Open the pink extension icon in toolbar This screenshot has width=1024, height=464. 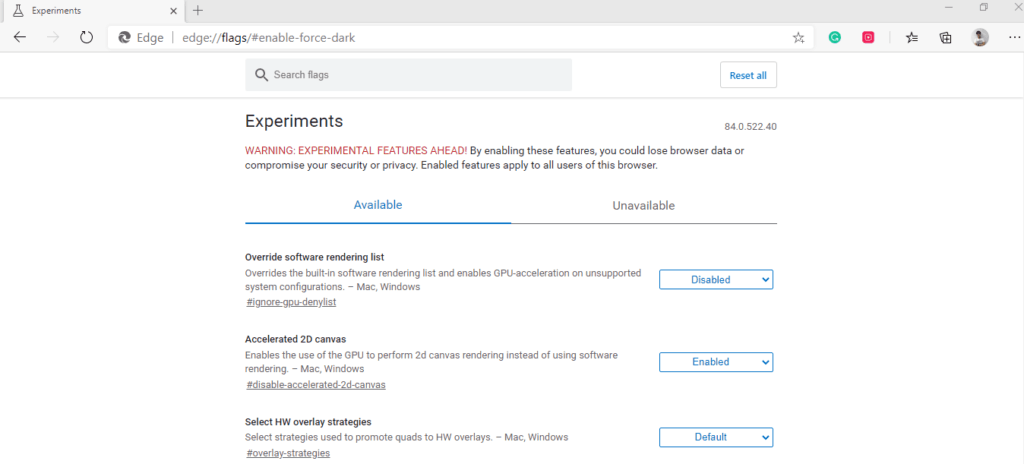pos(868,38)
